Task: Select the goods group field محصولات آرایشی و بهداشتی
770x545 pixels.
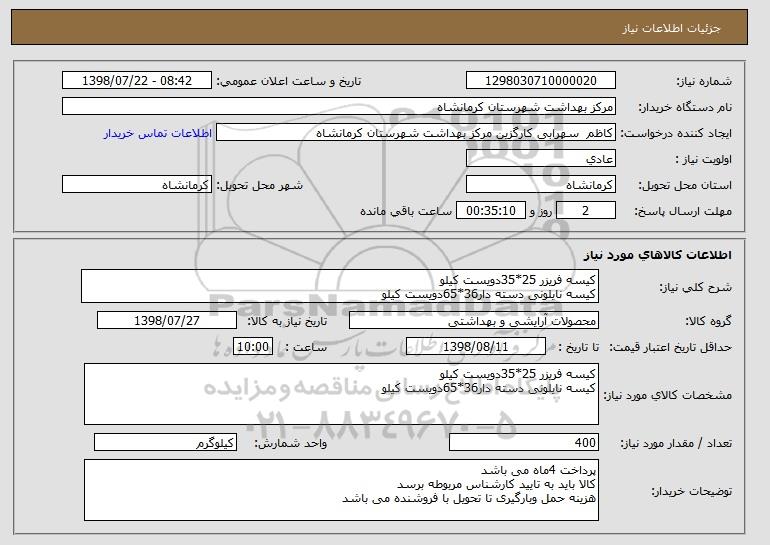Action: pyautogui.click(x=474, y=321)
